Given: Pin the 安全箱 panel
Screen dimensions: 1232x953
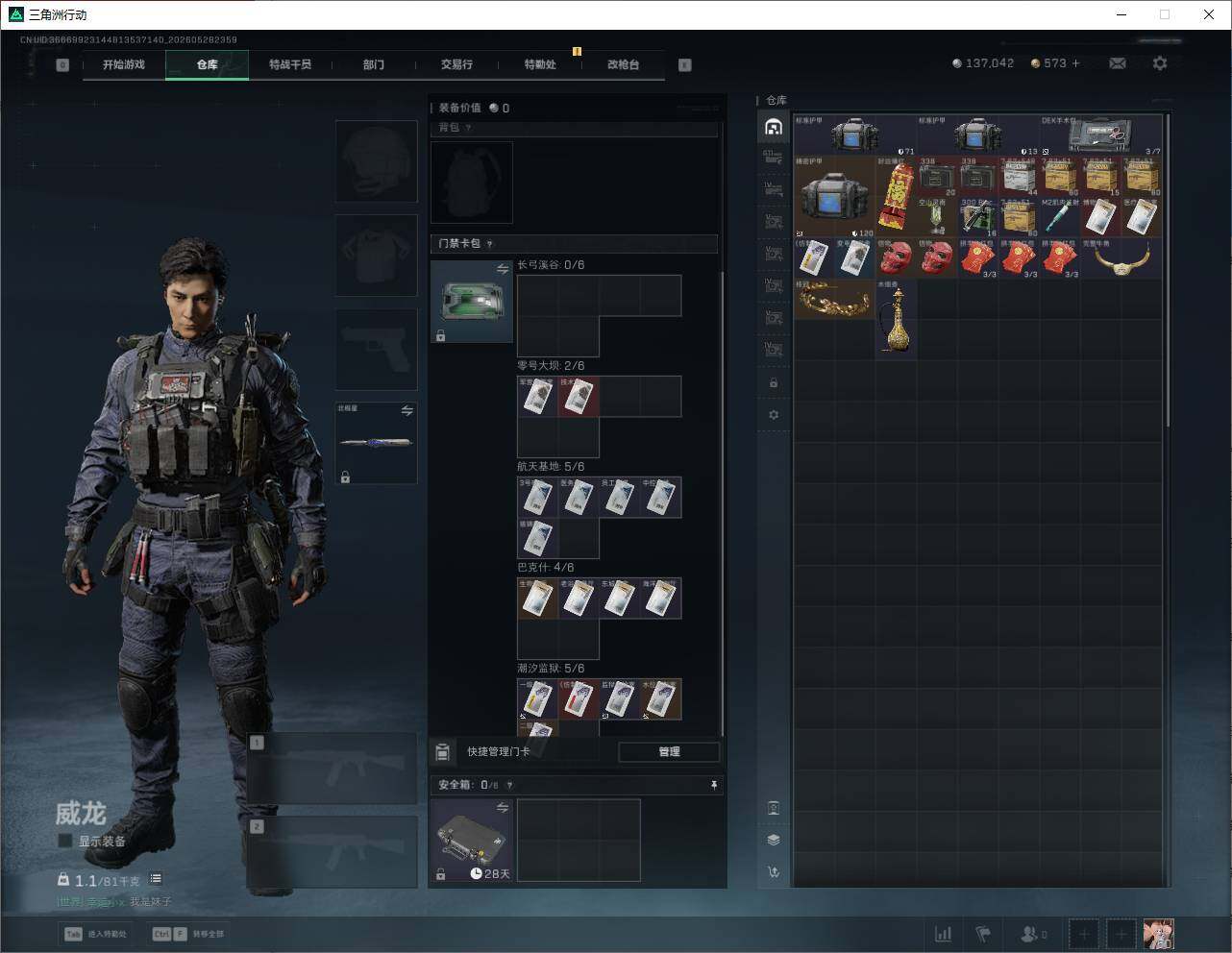Looking at the screenshot, I should tap(713, 785).
